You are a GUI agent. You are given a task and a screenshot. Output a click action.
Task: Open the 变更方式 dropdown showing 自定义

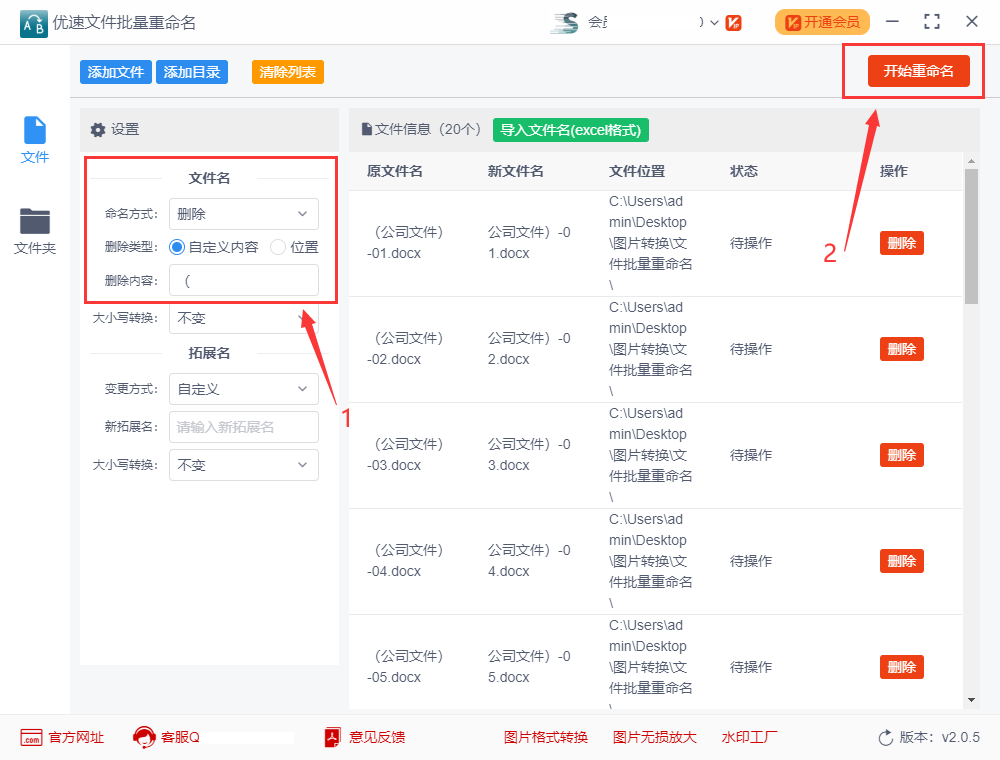coord(244,389)
